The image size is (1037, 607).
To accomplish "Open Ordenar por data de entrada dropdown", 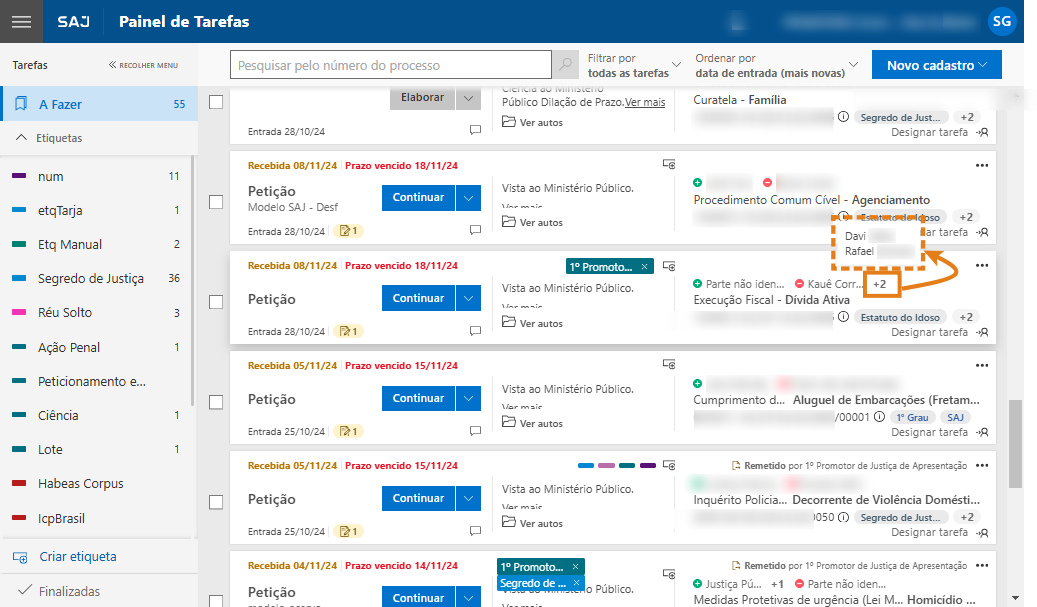I will [776, 66].
